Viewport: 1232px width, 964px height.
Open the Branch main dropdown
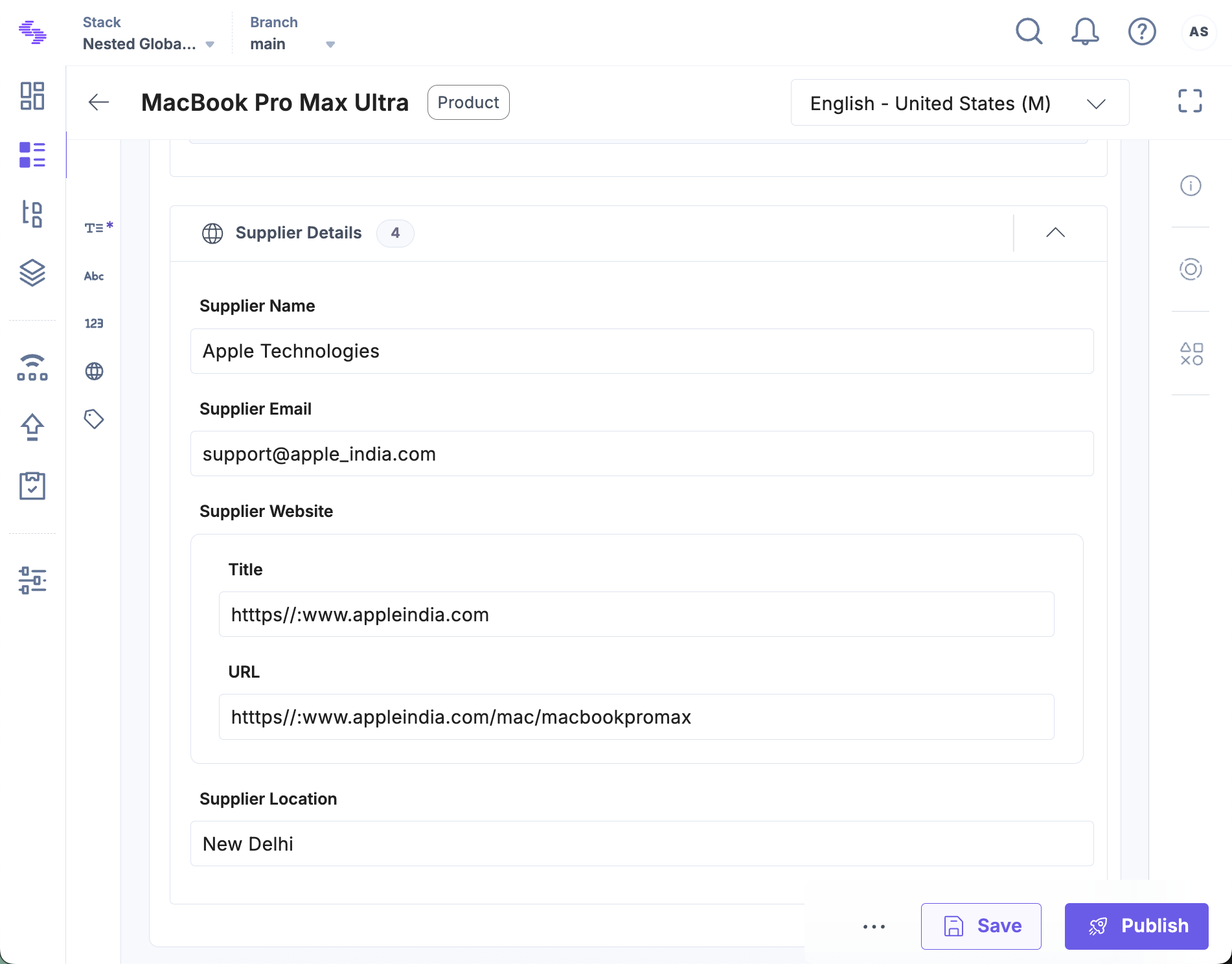(293, 33)
